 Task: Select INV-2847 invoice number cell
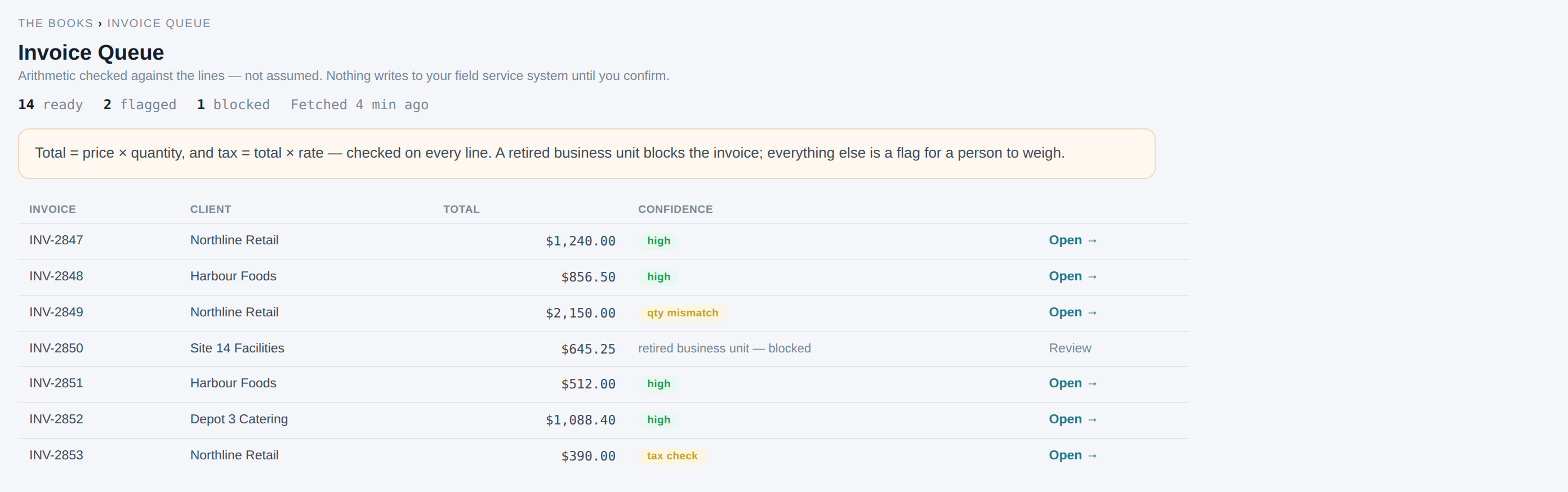(56, 240)
